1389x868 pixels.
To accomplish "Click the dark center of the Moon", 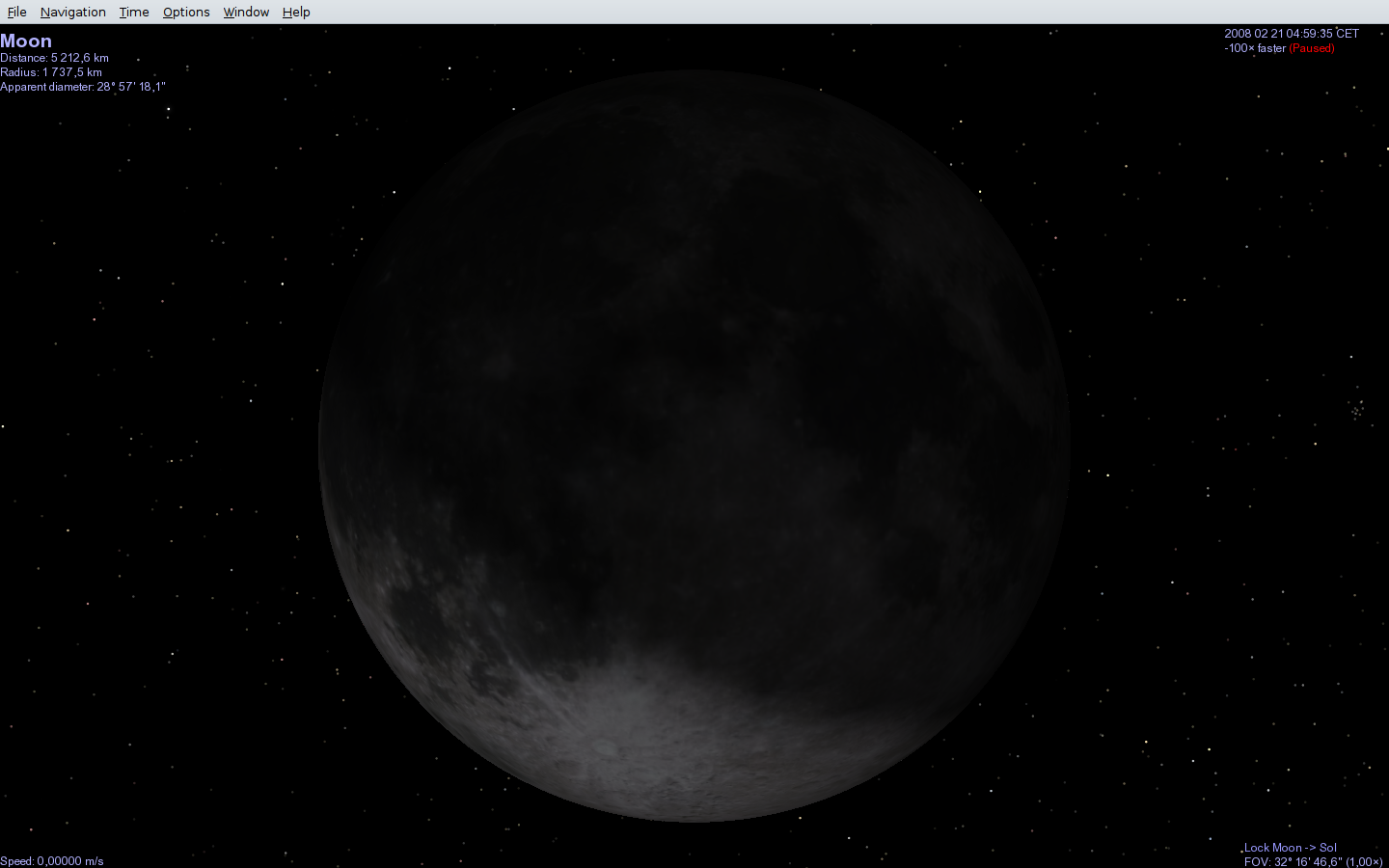I will pos(694,446).
